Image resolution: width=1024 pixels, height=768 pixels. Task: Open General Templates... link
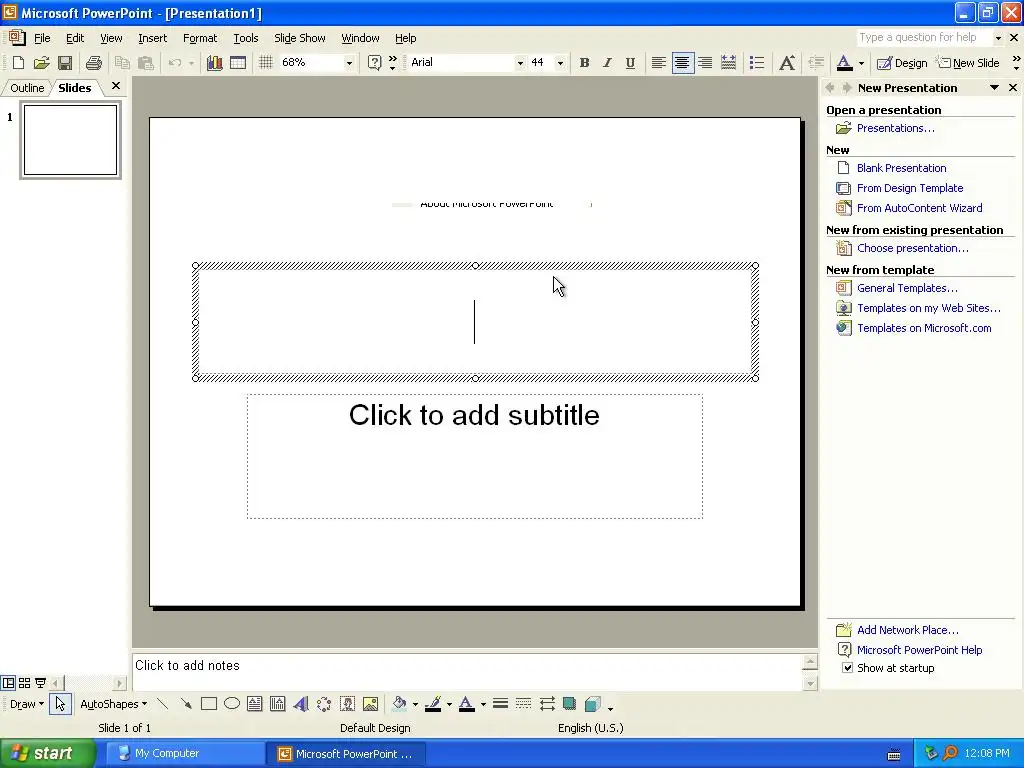coord(907,288)
